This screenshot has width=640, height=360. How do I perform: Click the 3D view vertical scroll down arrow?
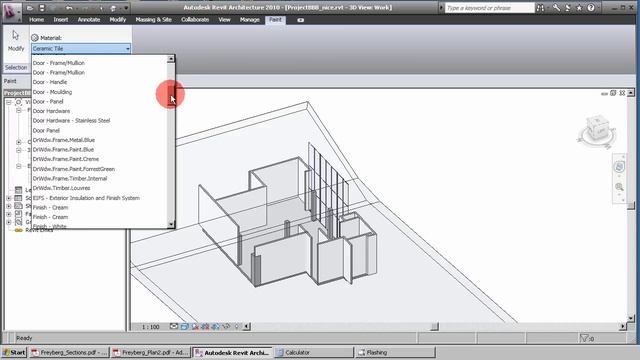pyautogui.click(x=631, y=318)
